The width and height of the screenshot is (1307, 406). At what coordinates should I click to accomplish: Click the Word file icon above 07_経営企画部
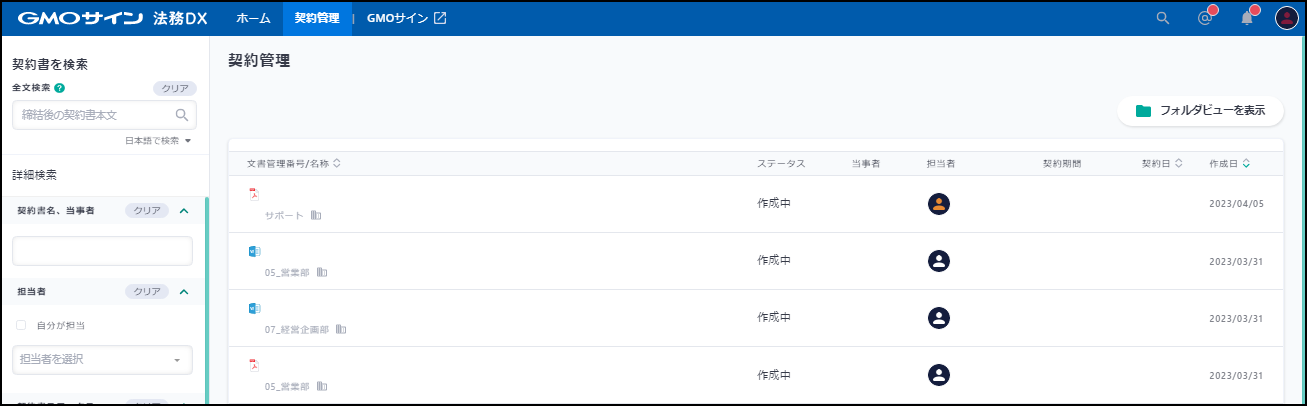(x=254, y=308)
